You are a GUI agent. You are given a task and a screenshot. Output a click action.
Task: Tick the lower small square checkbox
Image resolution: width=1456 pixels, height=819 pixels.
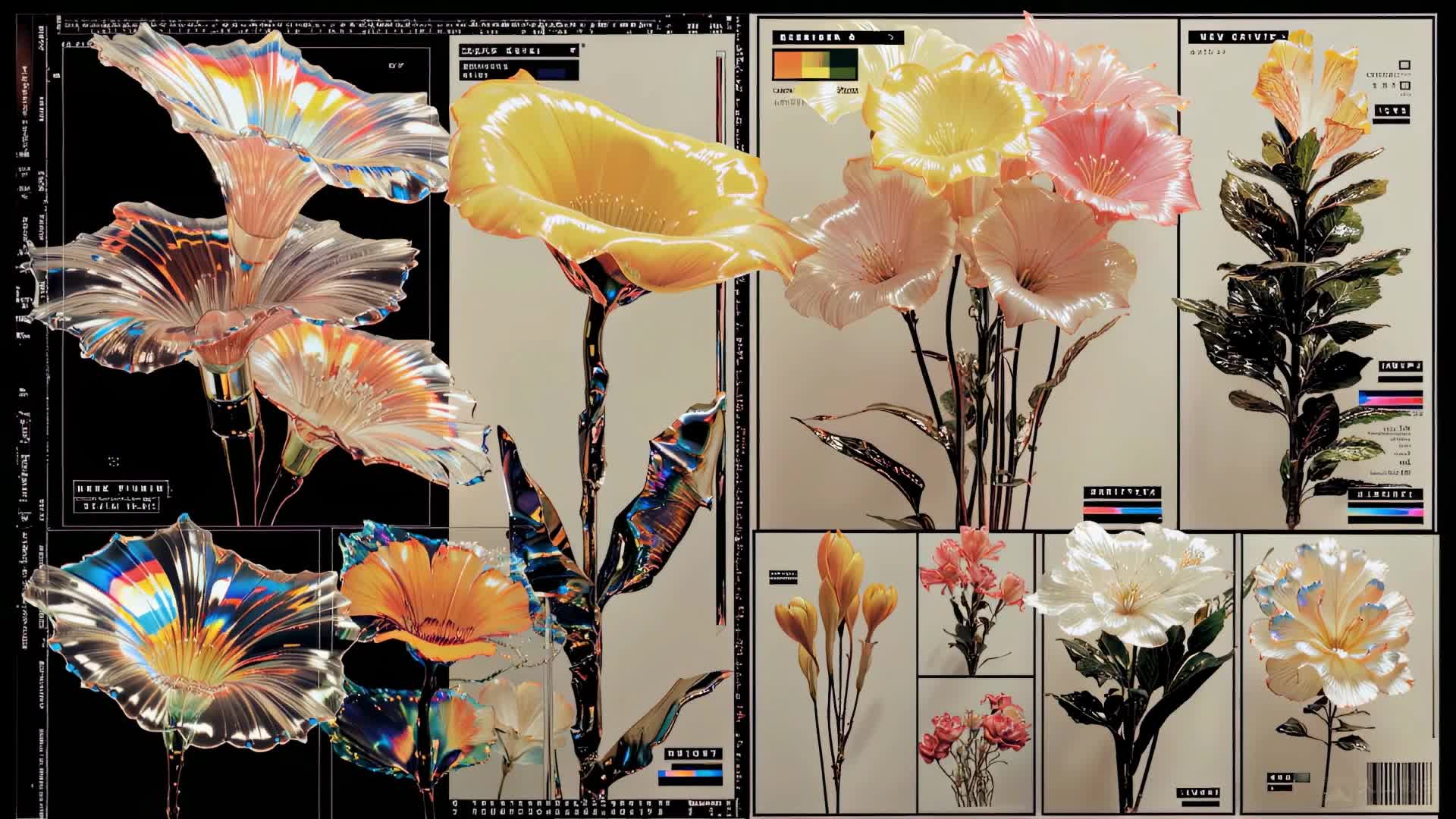click(x=1404, y=86)
